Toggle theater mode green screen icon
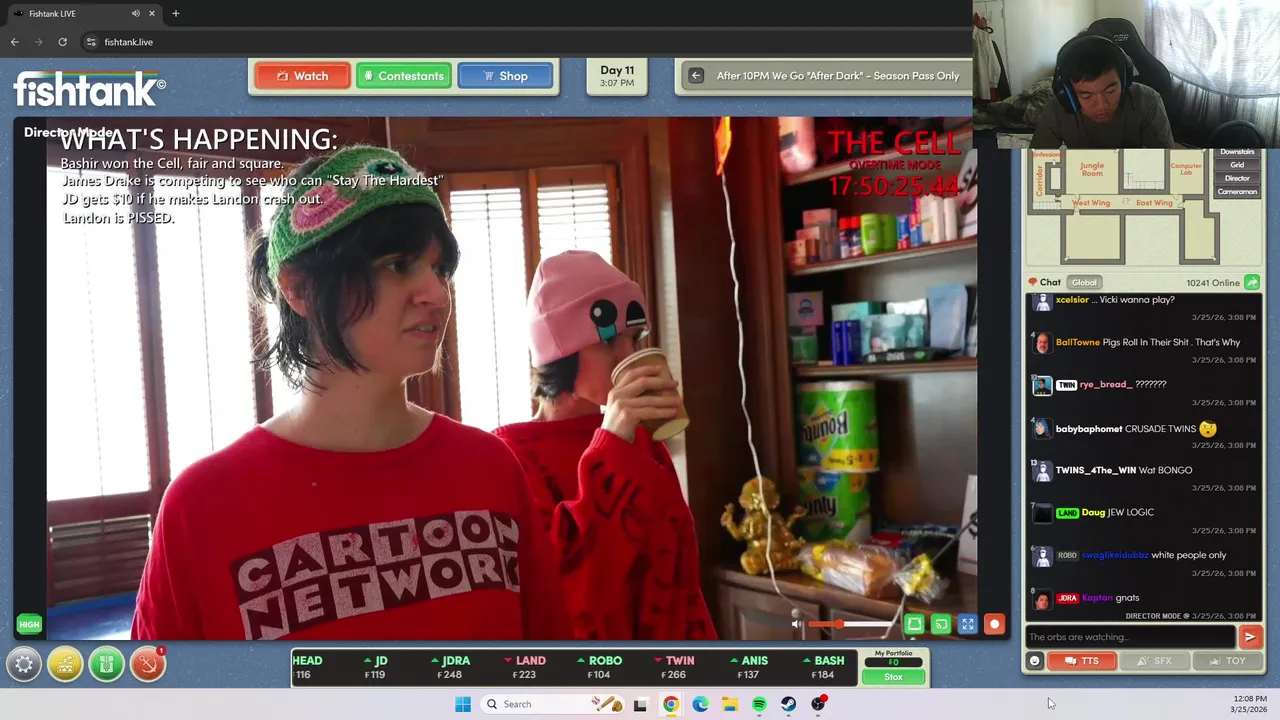Screen dimensions: 1280x720 [914, 625]
